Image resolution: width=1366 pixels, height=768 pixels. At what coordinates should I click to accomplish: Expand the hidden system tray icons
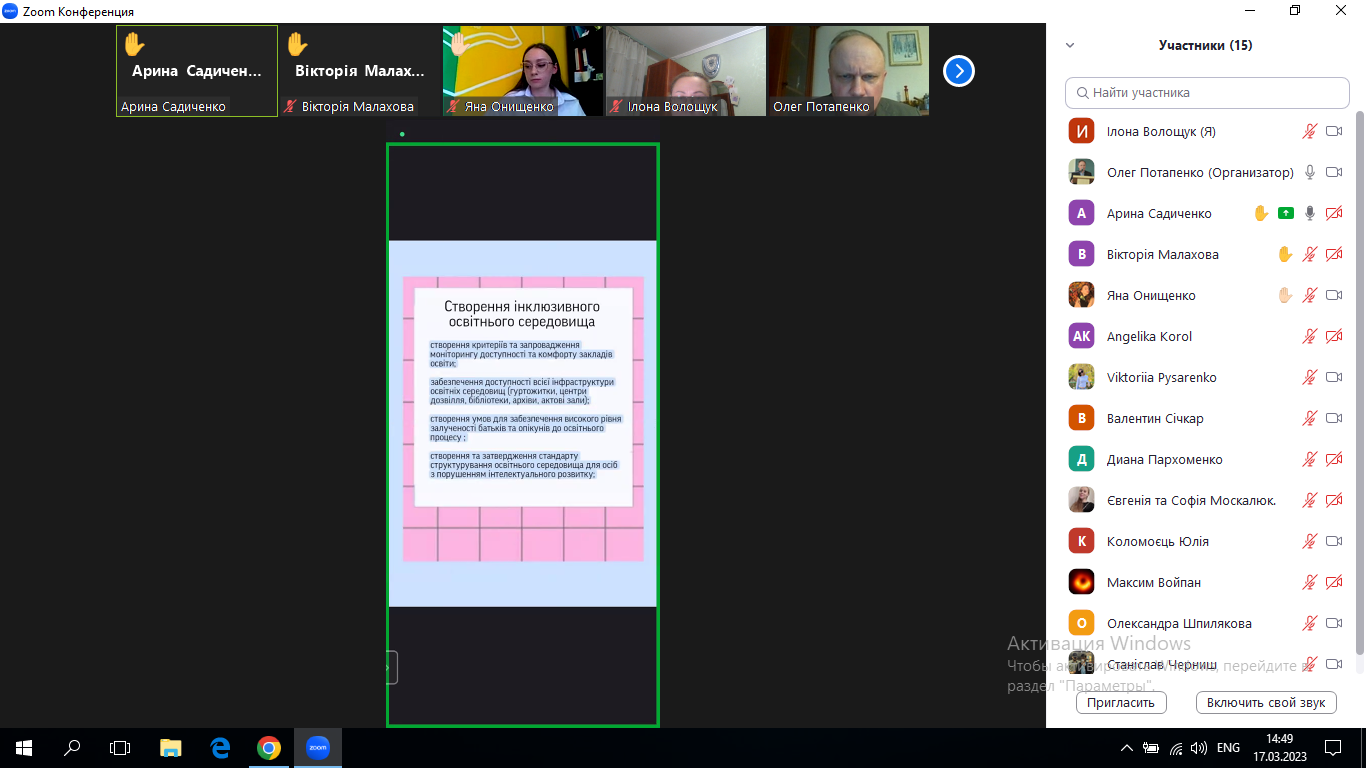pos(1127,747)
